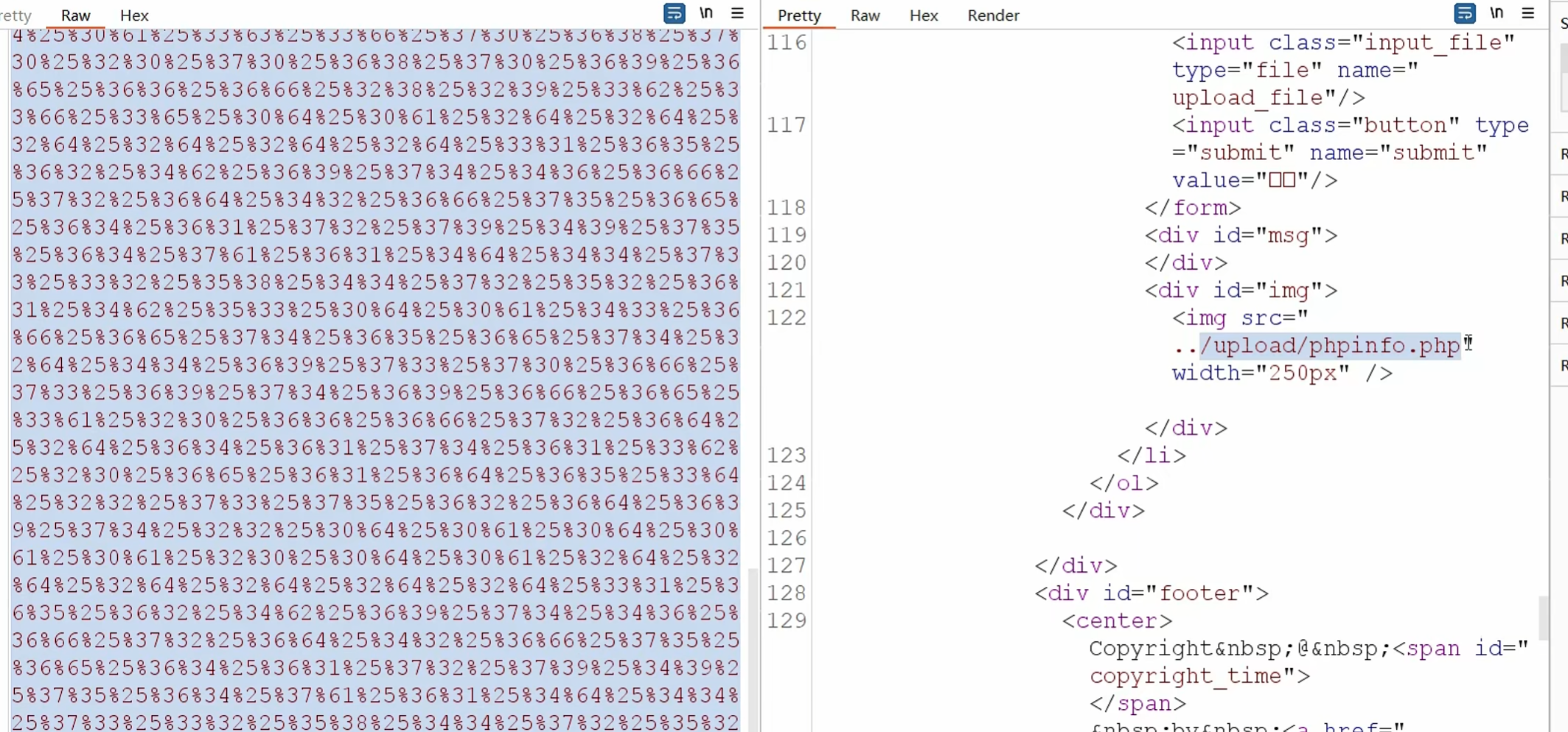1568x732 pixels.
Task: Open the Hex tab in the response pane
Action: [923, 15]
